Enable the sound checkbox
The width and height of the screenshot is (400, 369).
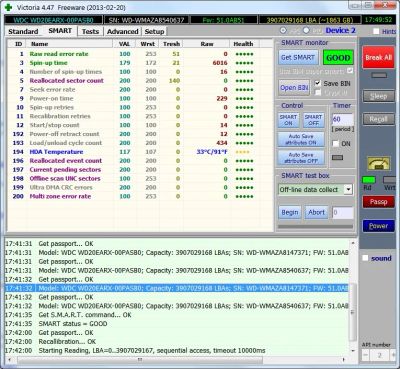click(x=365, y=258)
